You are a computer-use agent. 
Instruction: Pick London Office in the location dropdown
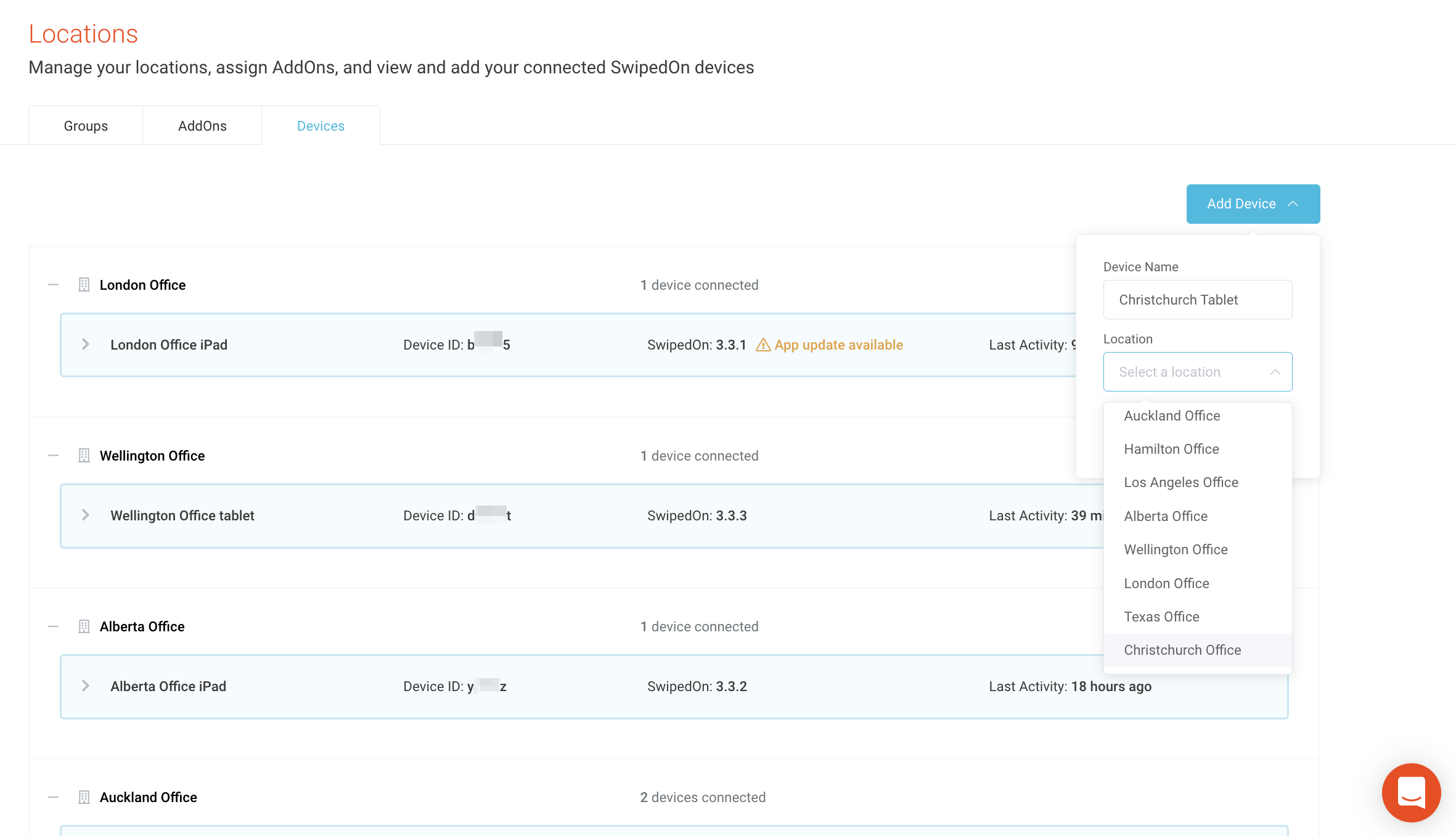coord(1198,583)
